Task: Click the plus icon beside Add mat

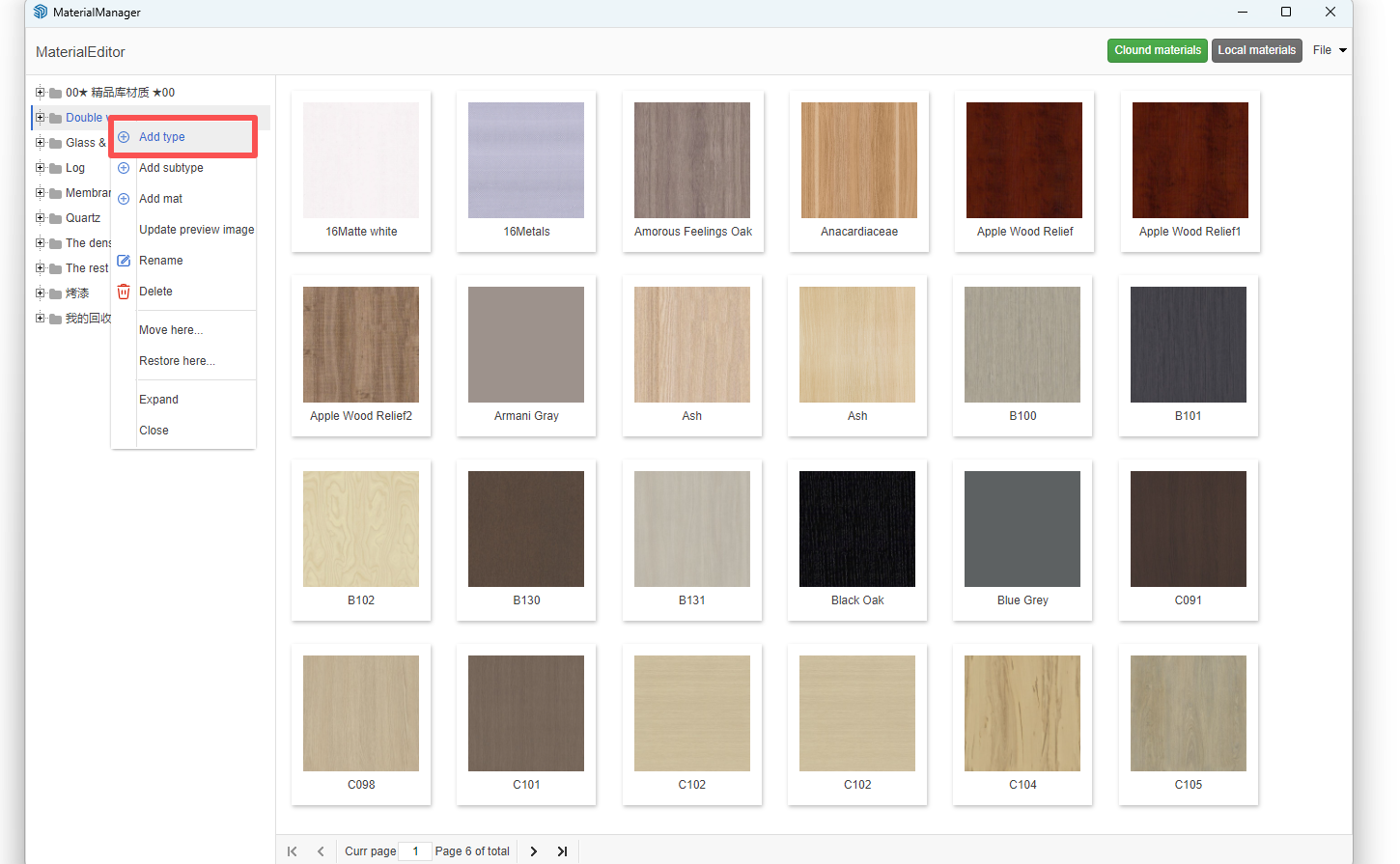Action: (124, 199)
